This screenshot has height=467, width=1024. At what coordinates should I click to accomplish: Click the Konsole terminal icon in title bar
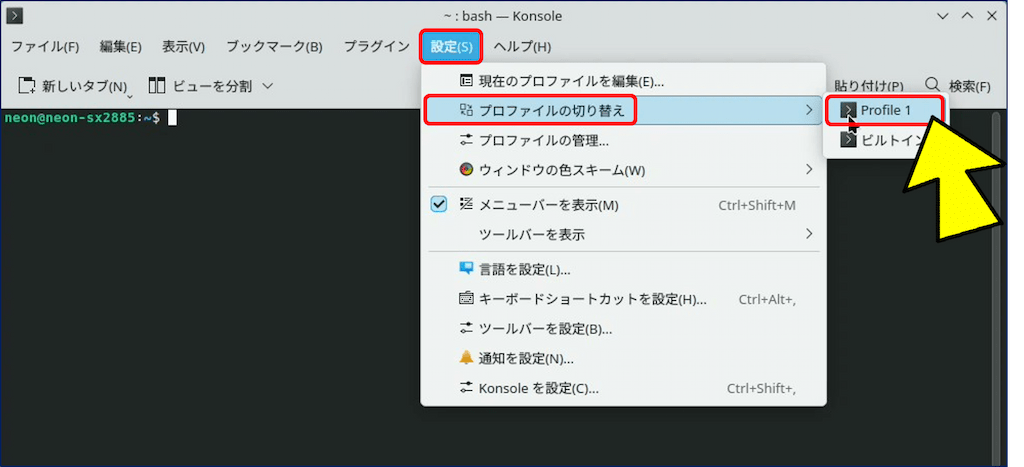[15, 16]
